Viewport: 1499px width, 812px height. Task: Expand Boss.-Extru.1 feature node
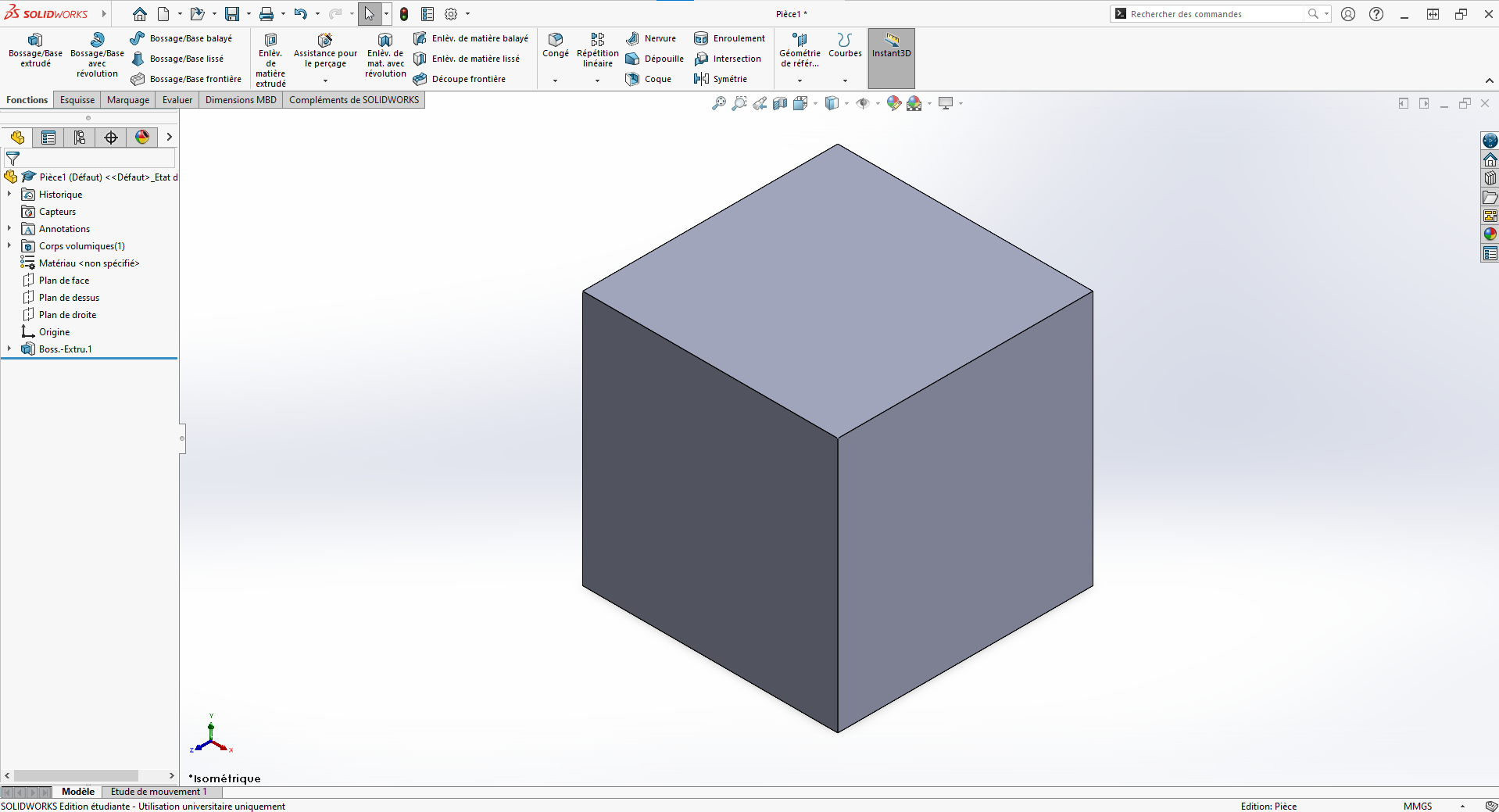click(x=9, y=349)
